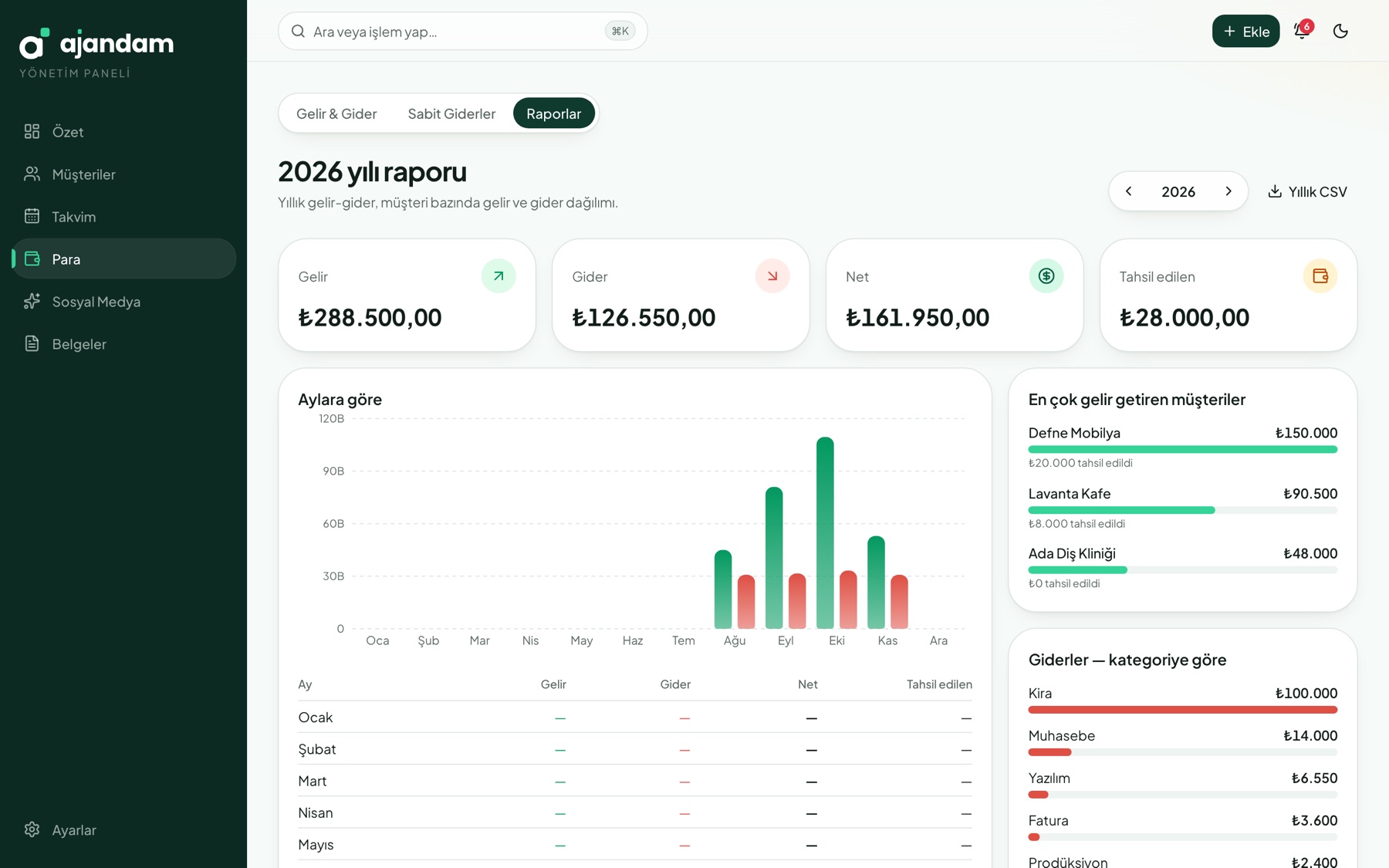This screenshot has width=1389, height=868.
Task: Click the Müşteriler people icon
Action: click(x=32, y=174)
